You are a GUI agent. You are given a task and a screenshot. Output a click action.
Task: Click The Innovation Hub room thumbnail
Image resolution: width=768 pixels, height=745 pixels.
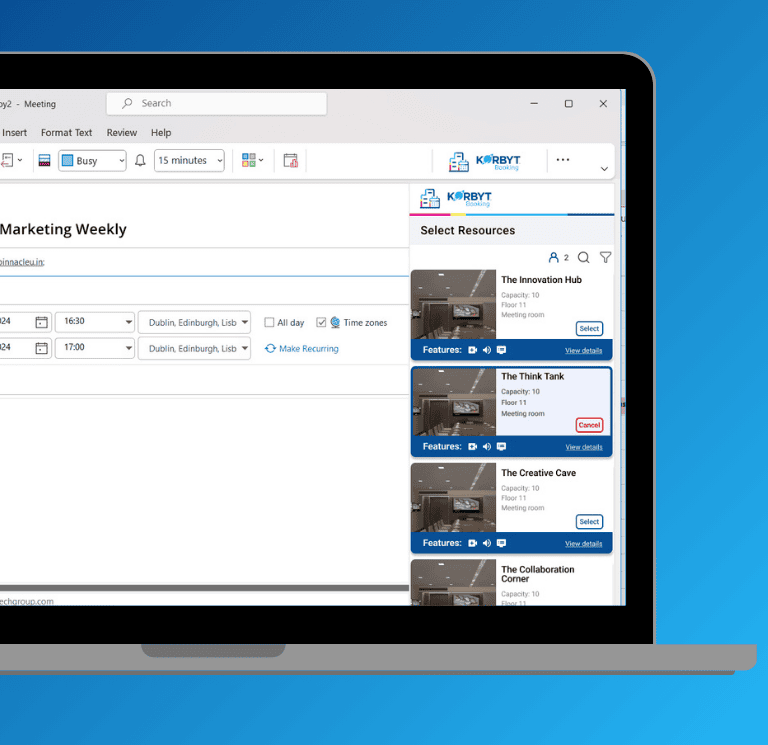(x=454, y=304)
